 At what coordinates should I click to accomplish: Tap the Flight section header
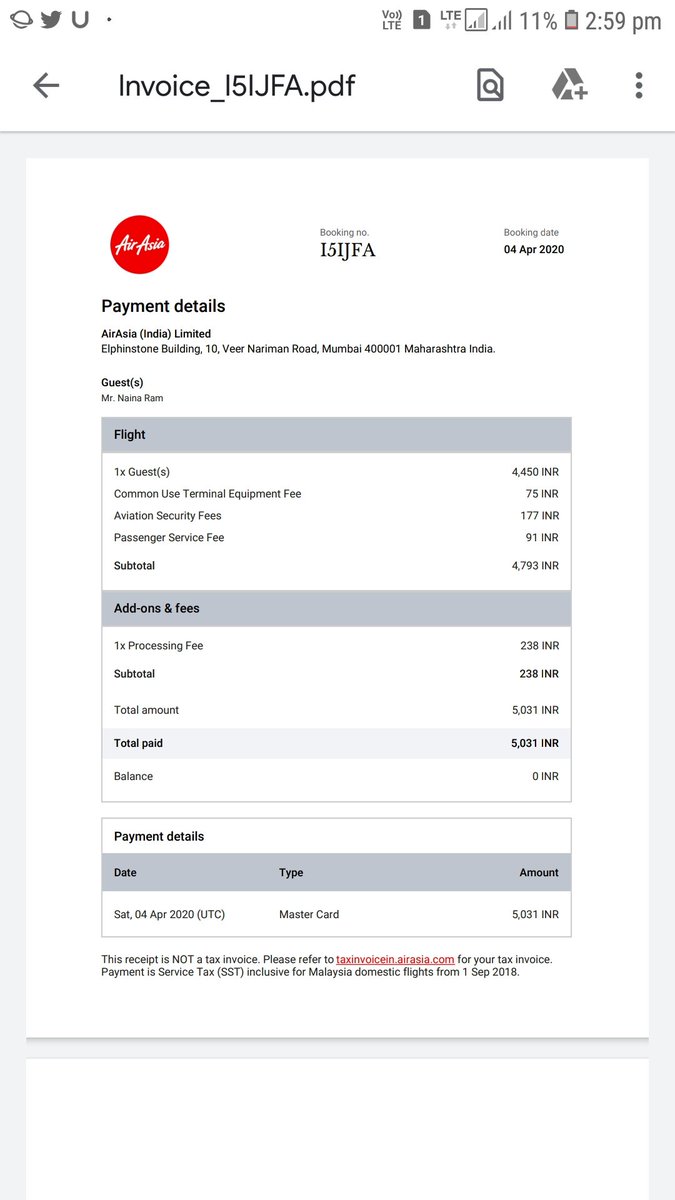[x=335, y=434]
